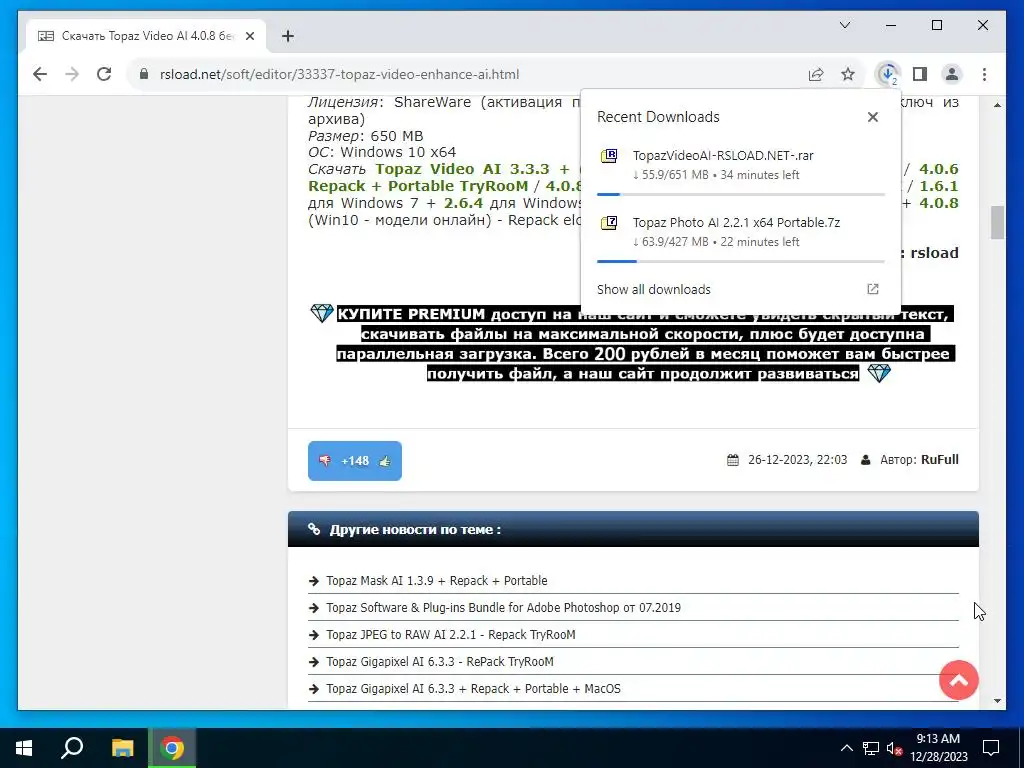Viewport: 1024px width, 768px height.
Task: Click the TopazVideoAI-RSLOAD.NET-.rar file icon
Action: 609,156
